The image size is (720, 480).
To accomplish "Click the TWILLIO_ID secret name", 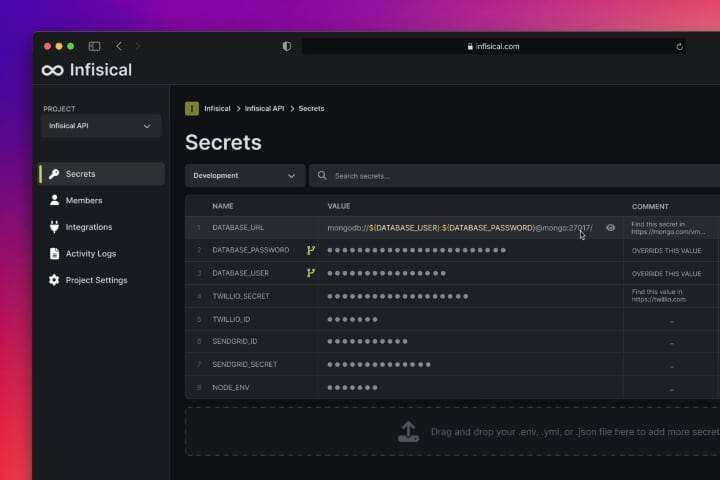I will [x=231, y=319].
